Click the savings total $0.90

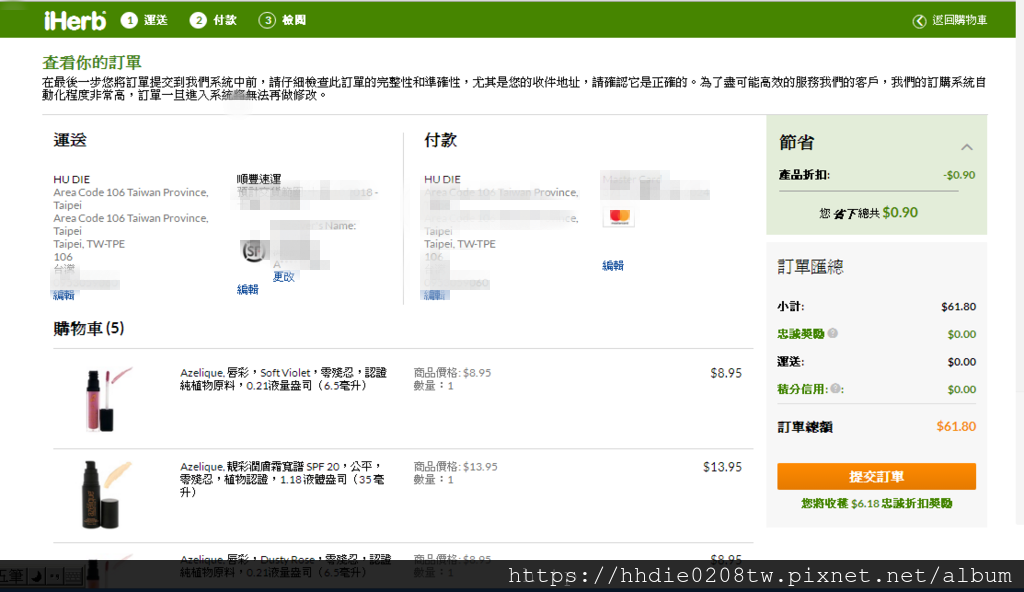(900, 212)
